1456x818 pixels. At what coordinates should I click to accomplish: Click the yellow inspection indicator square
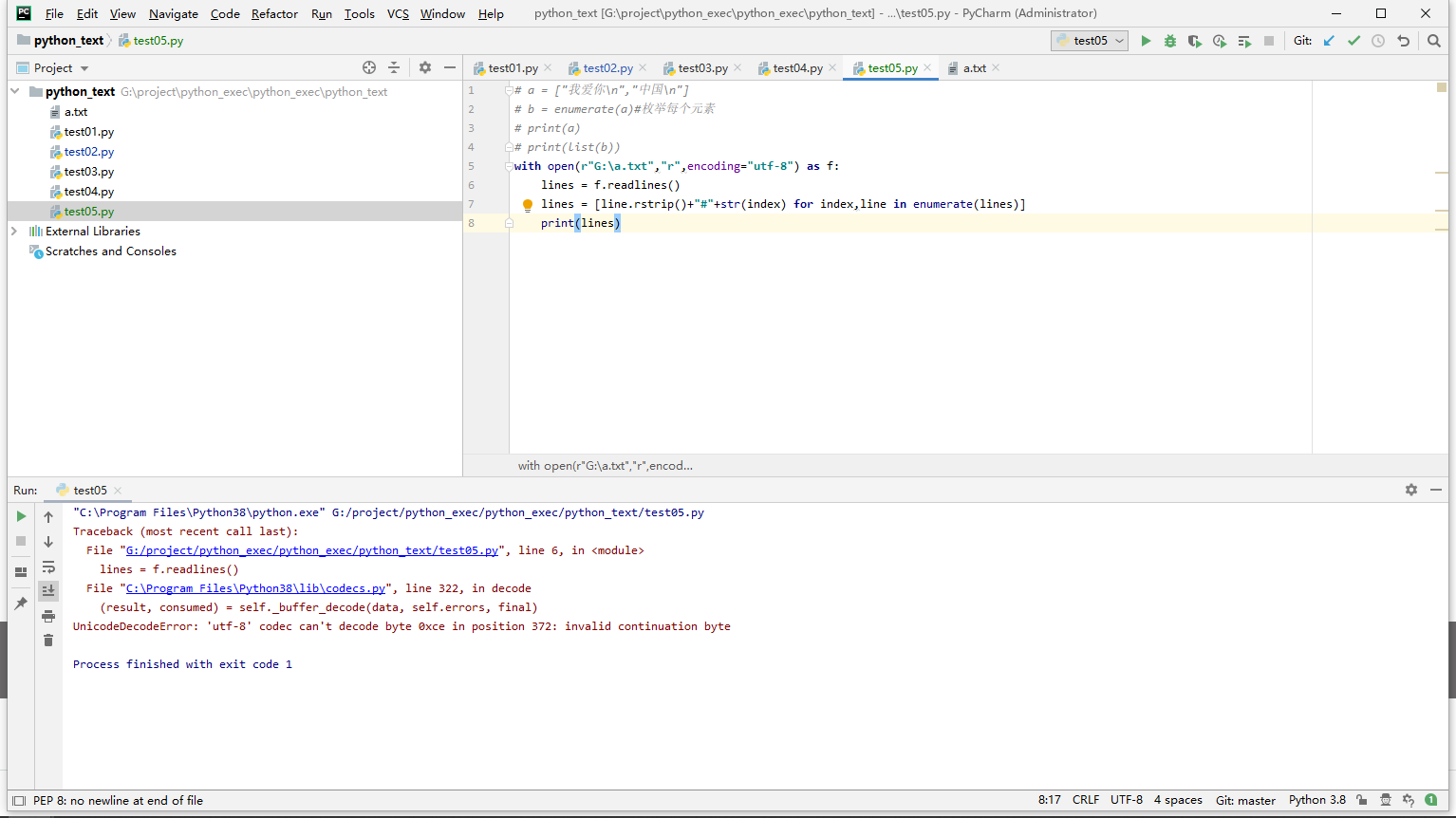pos(1442,87)
